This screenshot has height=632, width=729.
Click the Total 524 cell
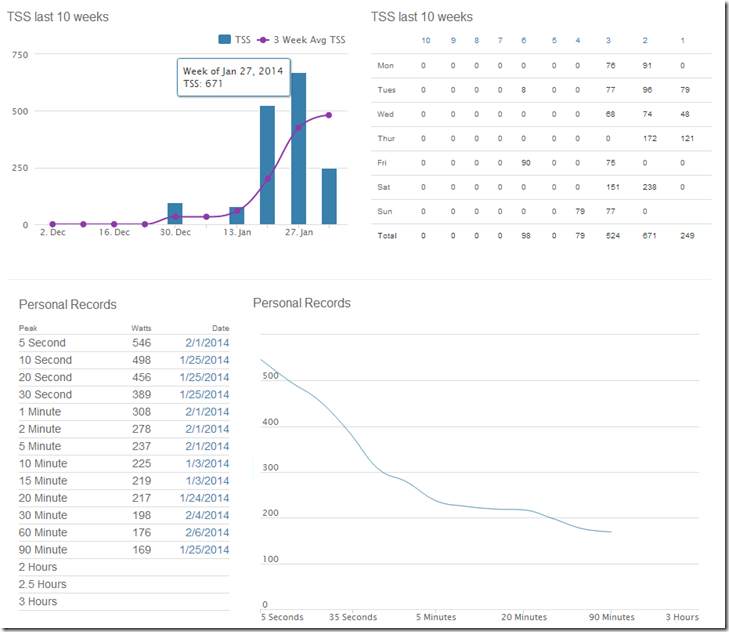pos(613,235)
